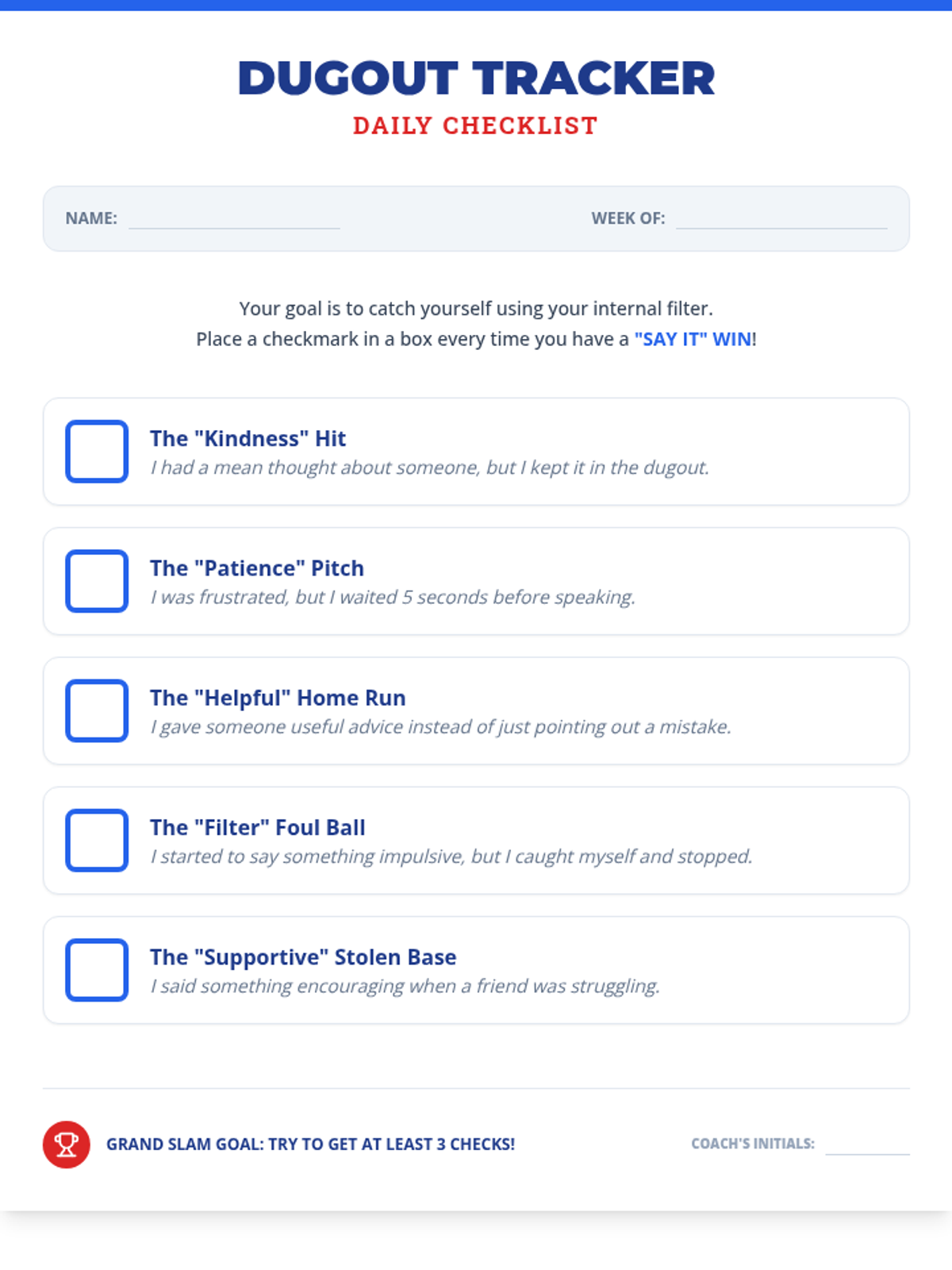
Task: Check the "Kindness" Hit checkbox
Action: [x=97, y=451]
